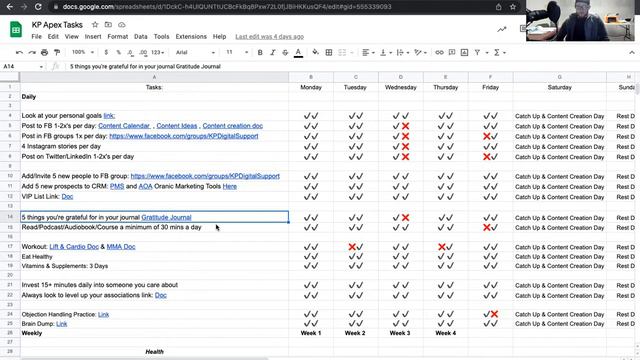Select row 17 header
The image size is (640, 360).
10,247
